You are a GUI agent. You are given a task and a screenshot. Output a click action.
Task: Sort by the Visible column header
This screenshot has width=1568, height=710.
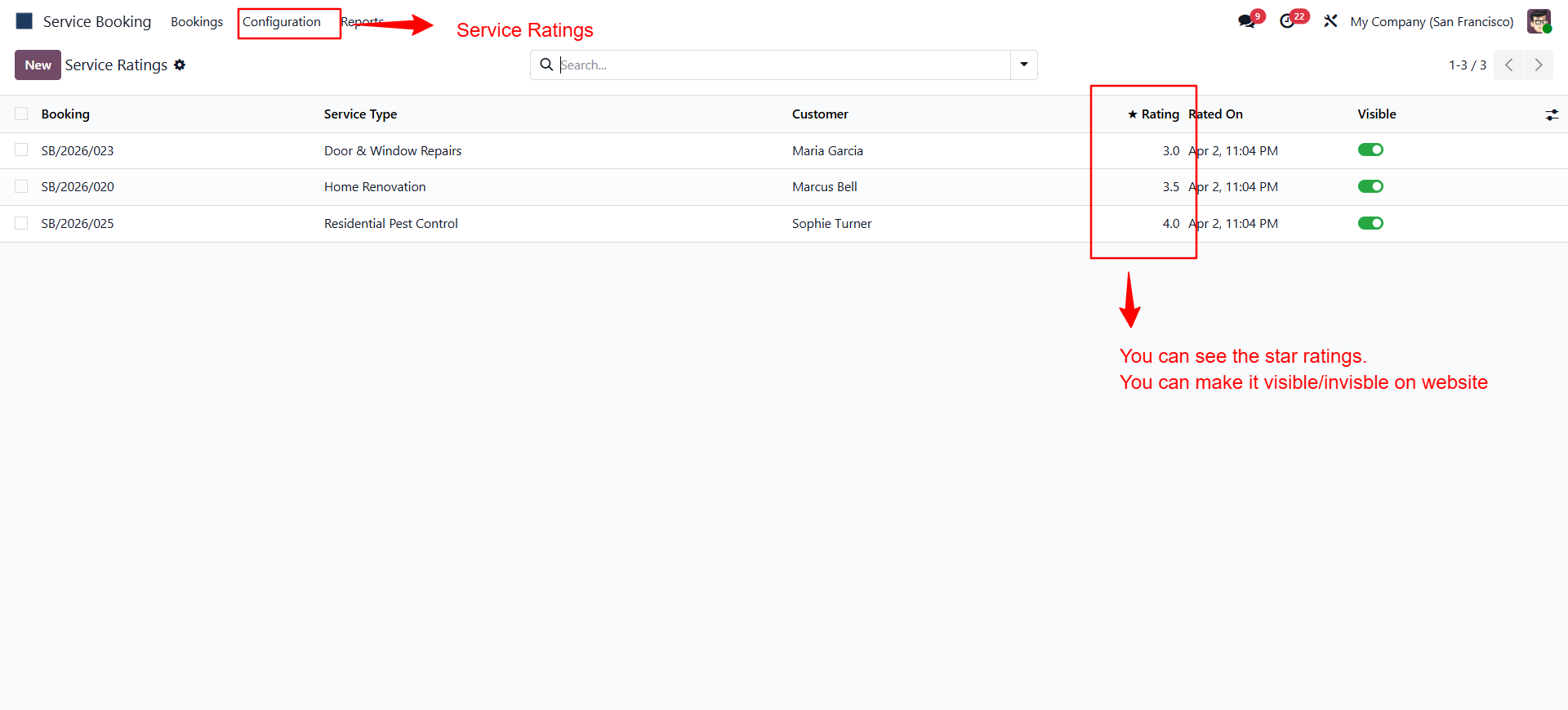1377,114
